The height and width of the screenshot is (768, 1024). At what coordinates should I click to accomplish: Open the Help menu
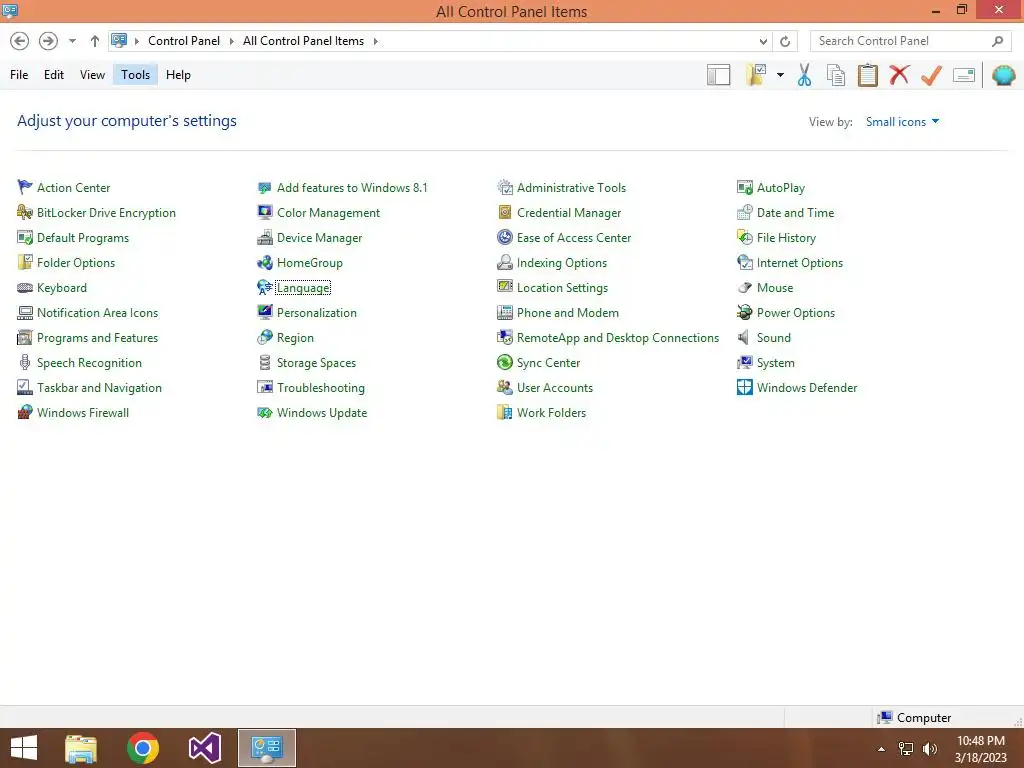point(178,75)
